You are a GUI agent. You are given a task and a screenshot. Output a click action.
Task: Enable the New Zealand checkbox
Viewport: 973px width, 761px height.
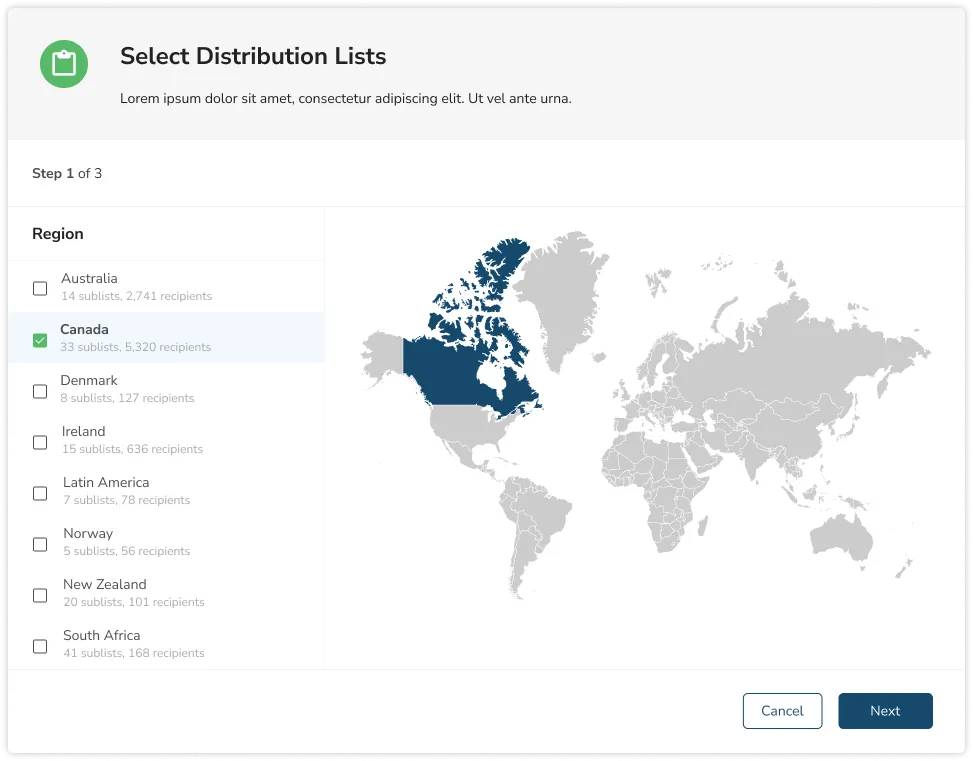(40, 594)
